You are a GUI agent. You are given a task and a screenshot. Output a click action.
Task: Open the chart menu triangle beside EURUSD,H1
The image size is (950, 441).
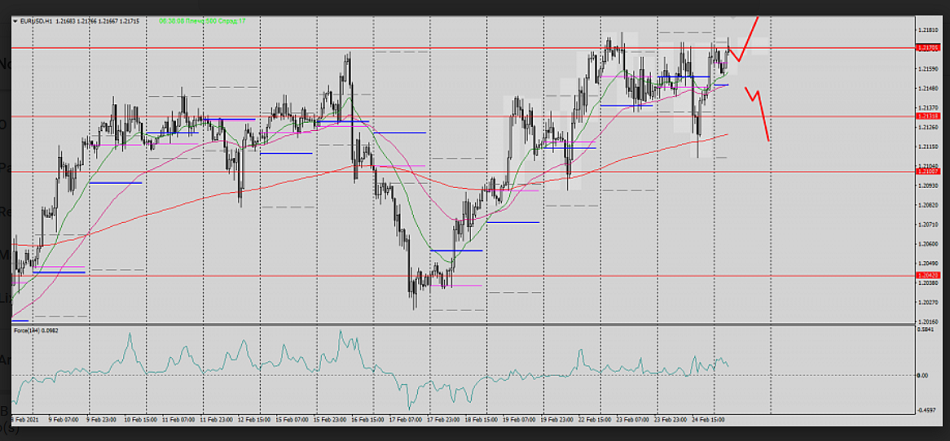[x=14, y=21]
